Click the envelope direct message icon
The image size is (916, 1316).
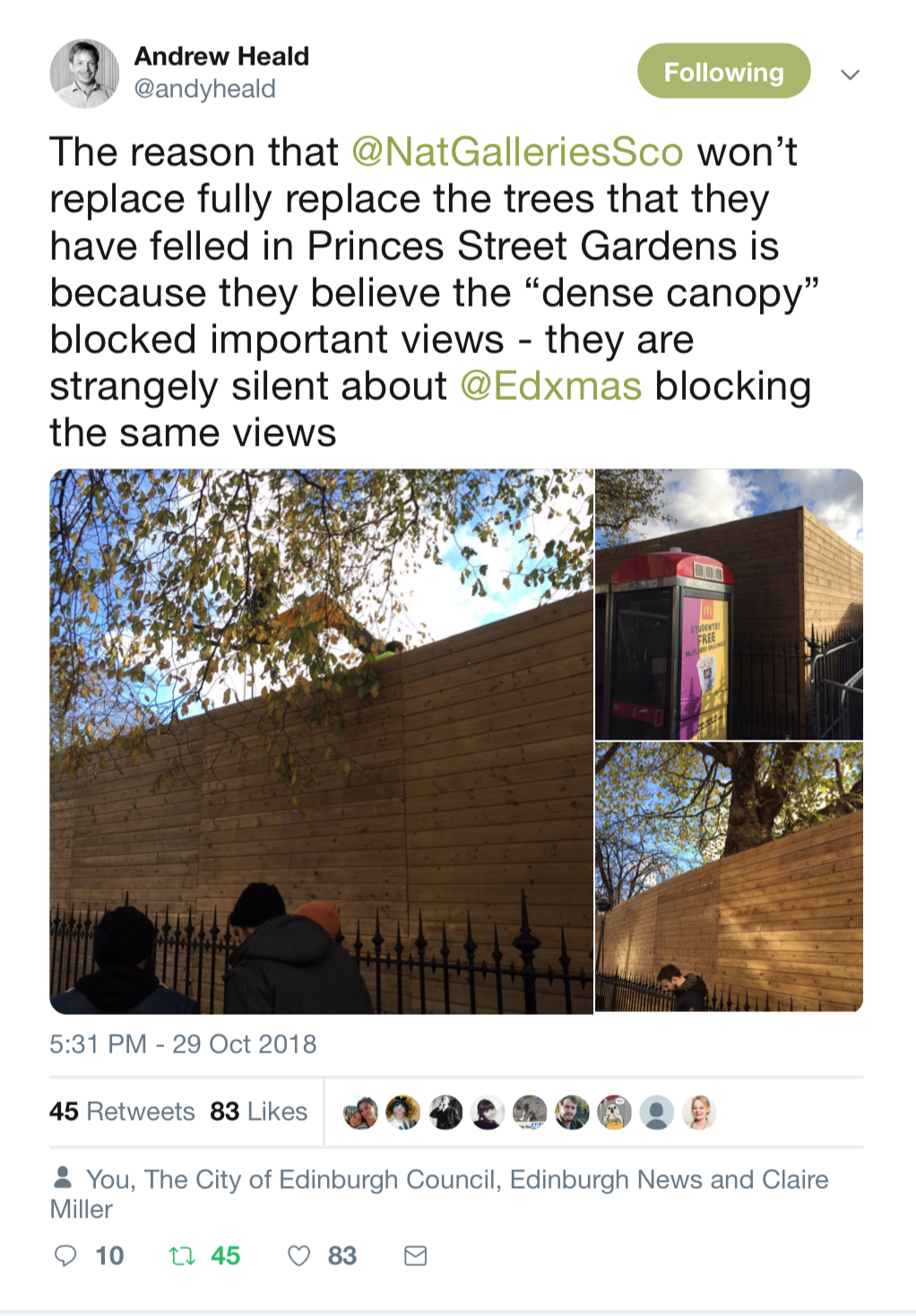415,1256
